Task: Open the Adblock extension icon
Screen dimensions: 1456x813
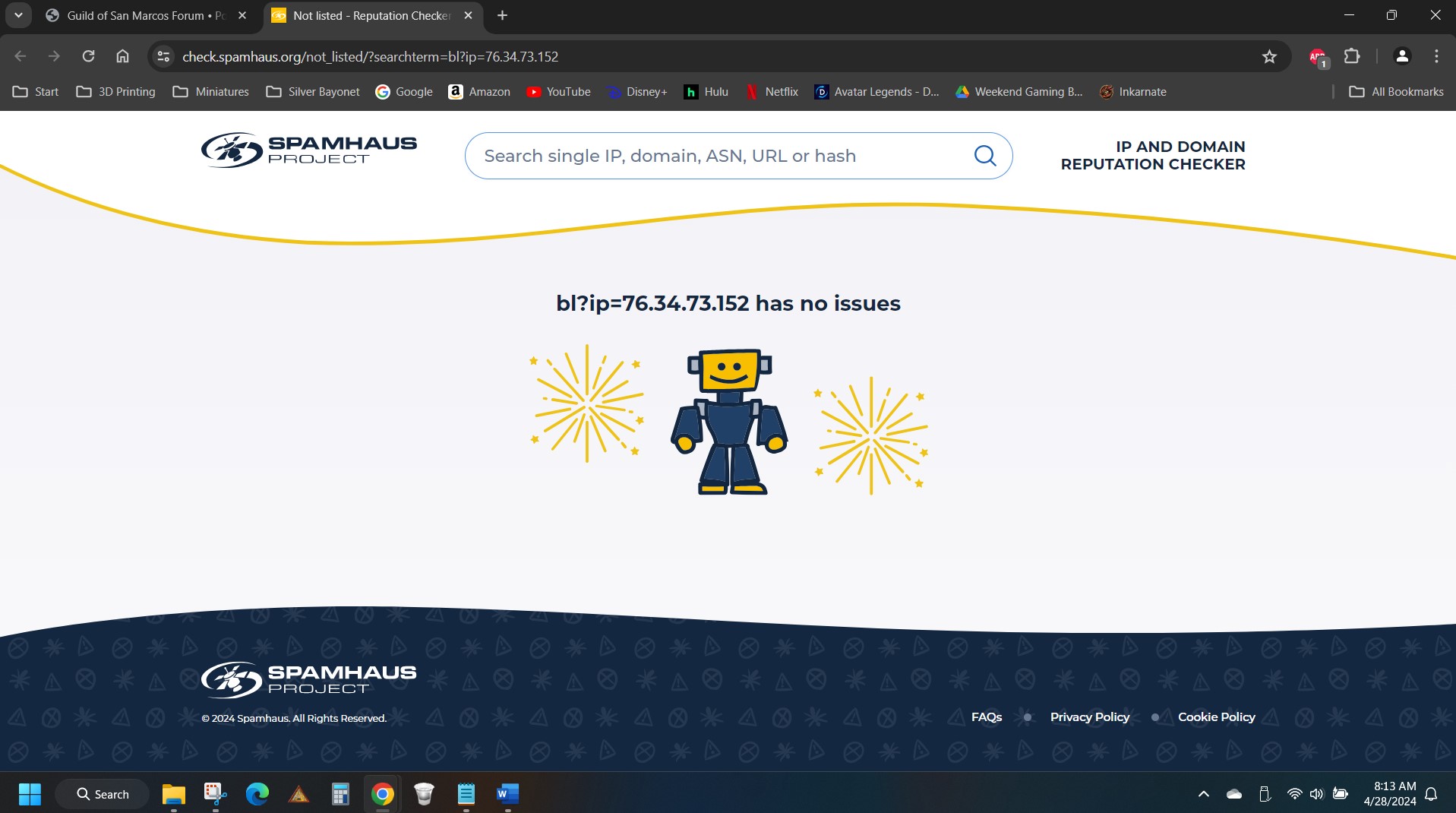Action: point(1317,56)
